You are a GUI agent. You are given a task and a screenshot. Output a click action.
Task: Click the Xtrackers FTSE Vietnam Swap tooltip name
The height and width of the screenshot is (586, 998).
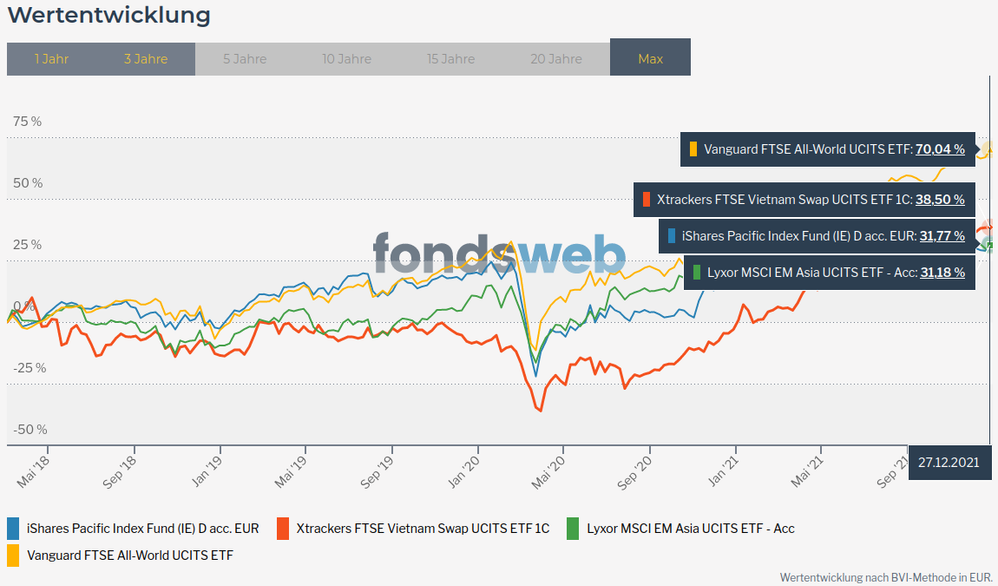pos(784,200)
